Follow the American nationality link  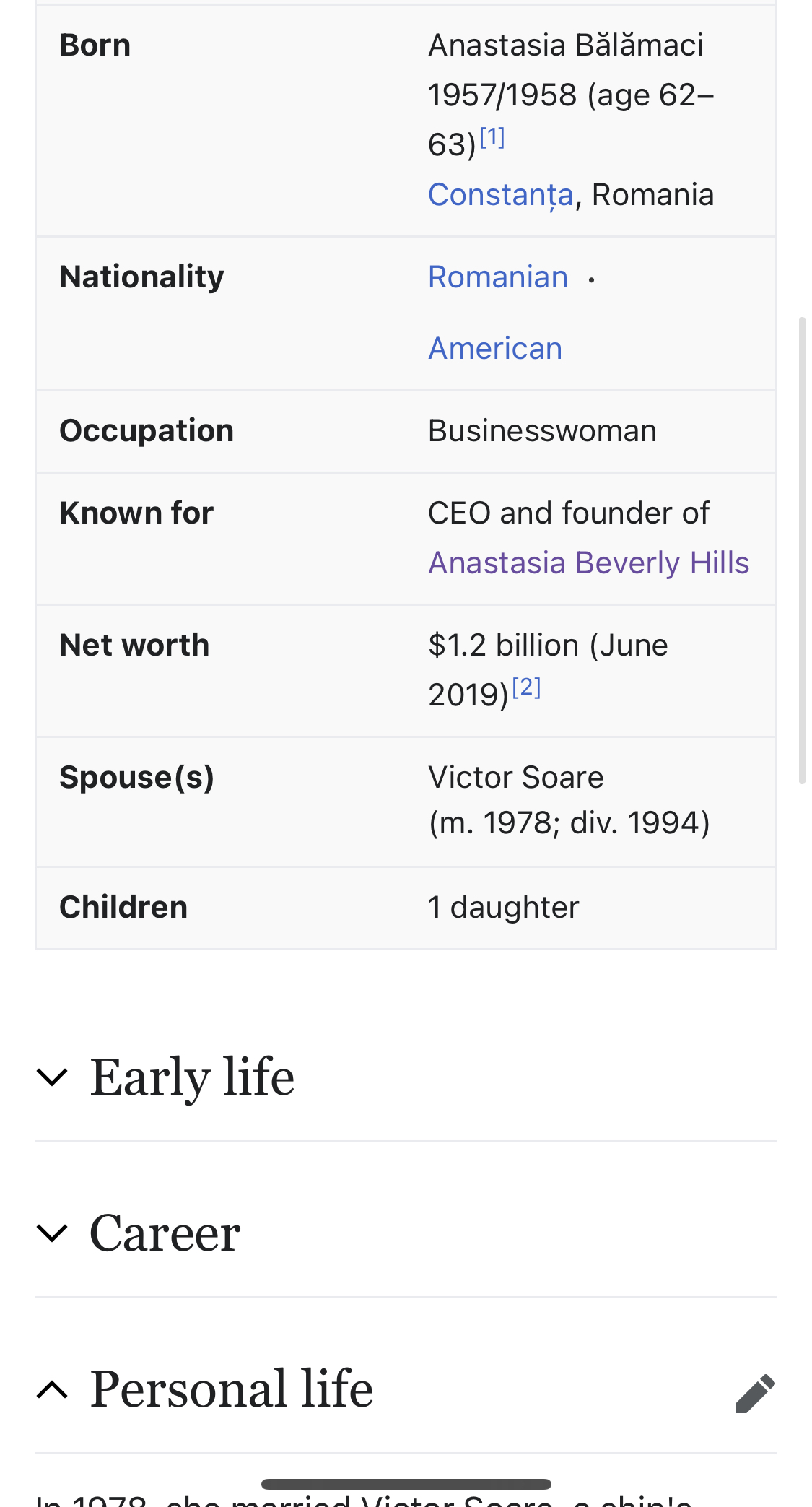click(x=495, y=349)
